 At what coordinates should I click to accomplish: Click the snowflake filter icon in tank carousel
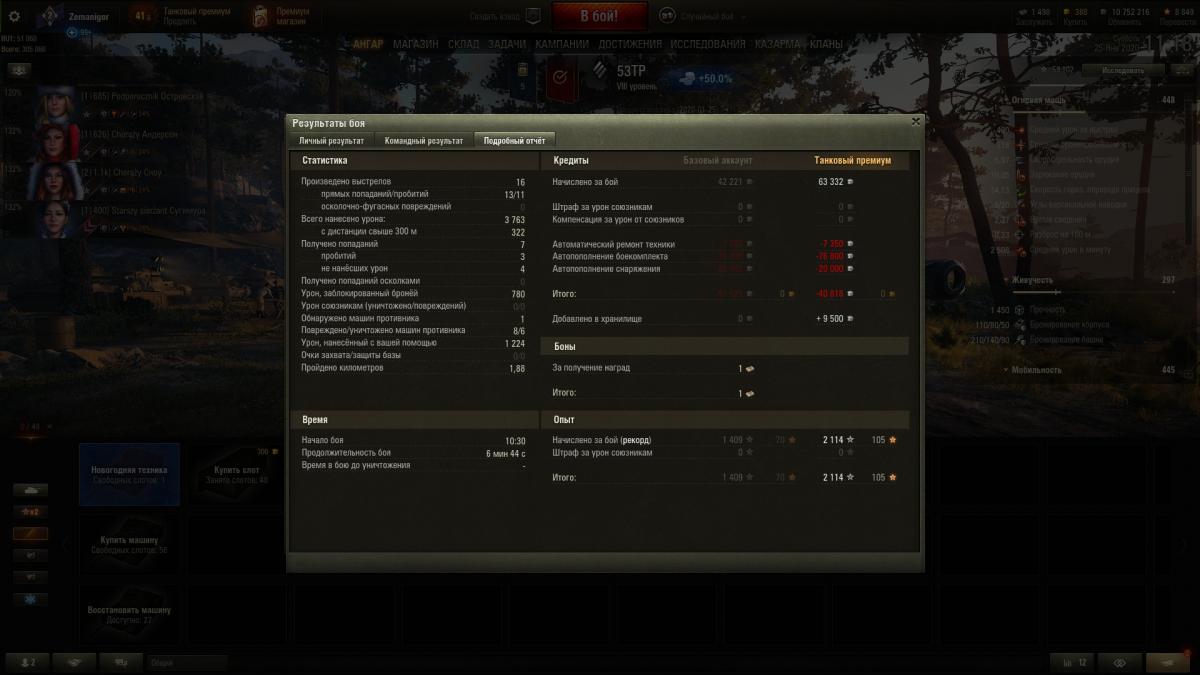pyautogui.click(x=30, y=600)
